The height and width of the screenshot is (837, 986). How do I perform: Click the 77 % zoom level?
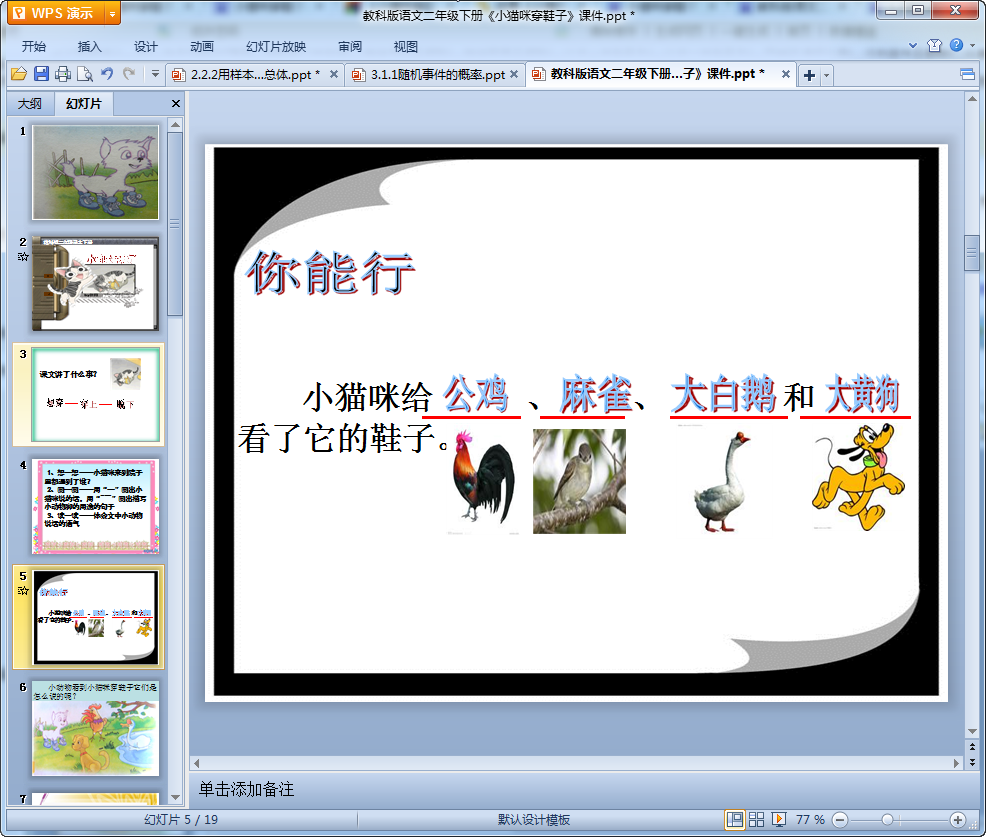click(x=810, y=819)
